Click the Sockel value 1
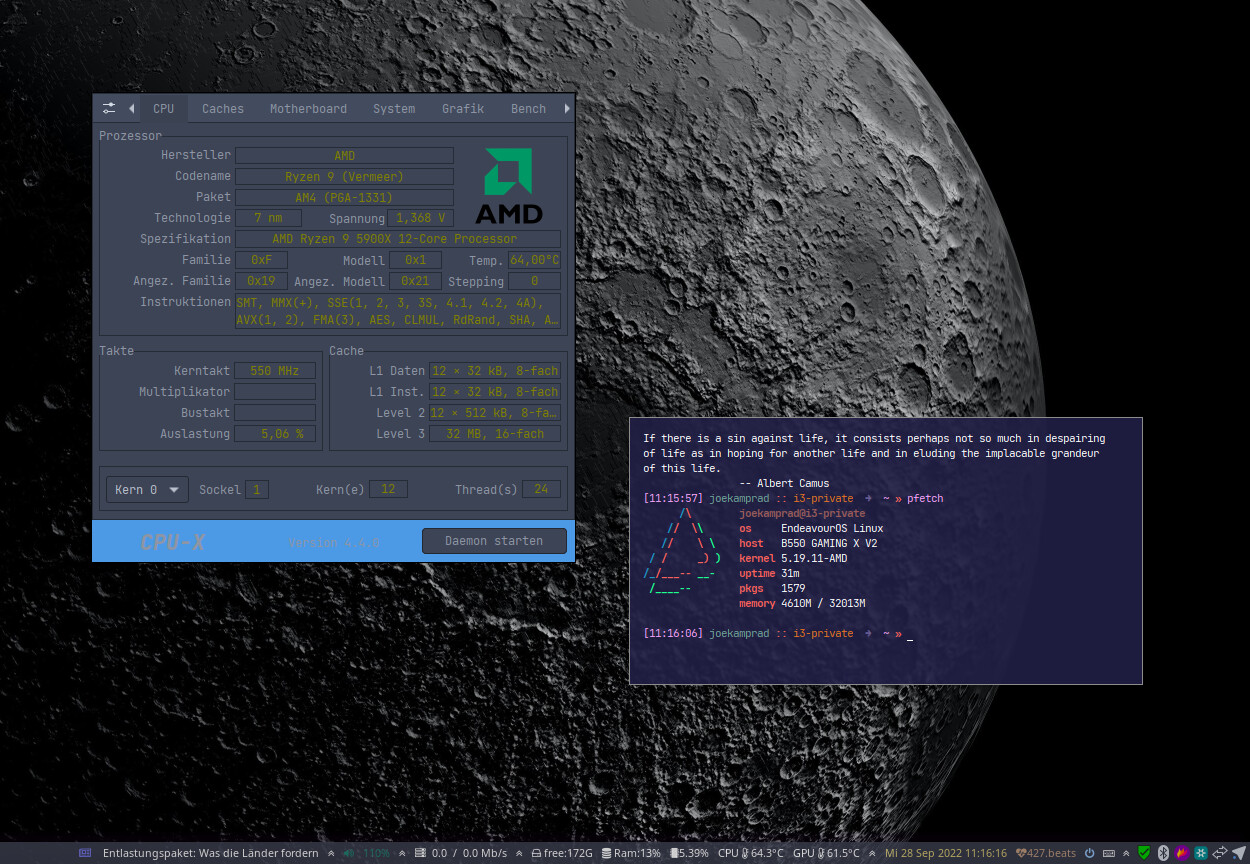Screen dimensions: 1250x864 [x=257, y=489]
